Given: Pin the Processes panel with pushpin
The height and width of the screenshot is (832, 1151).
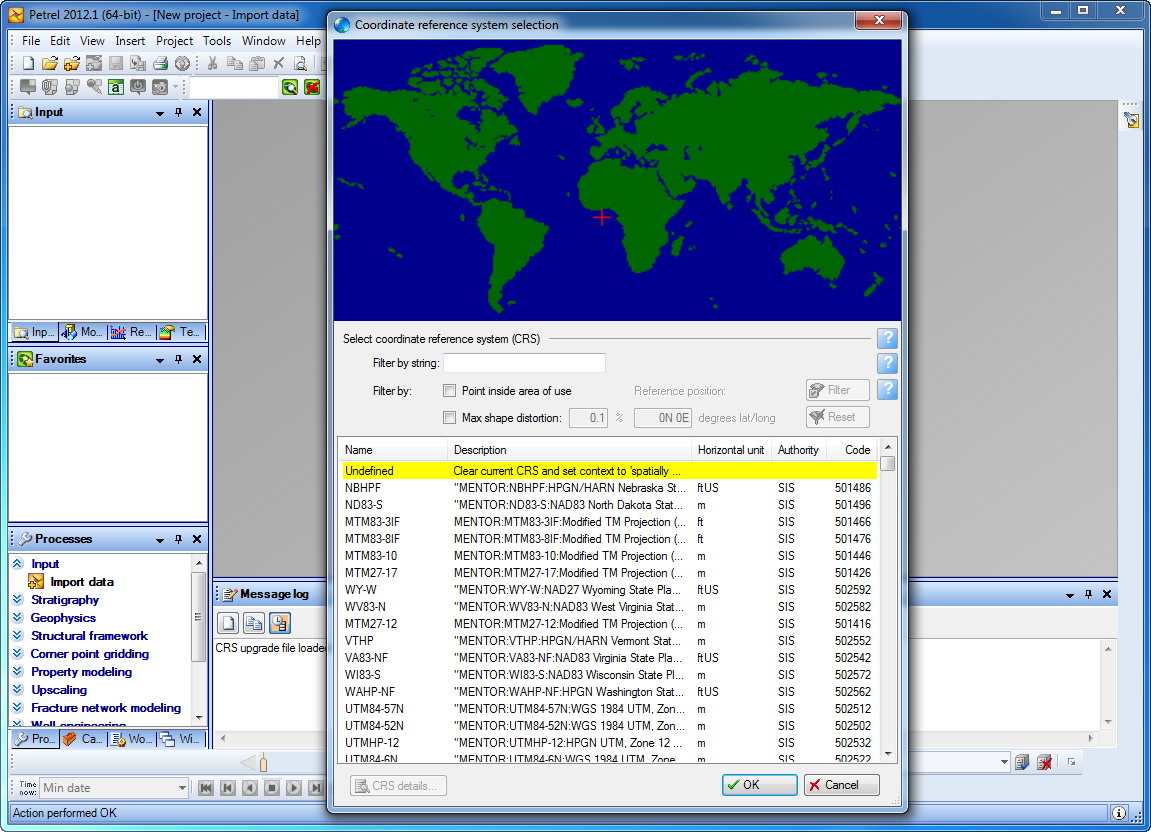Looking at the screenshot, I should [x=178, y=539].
